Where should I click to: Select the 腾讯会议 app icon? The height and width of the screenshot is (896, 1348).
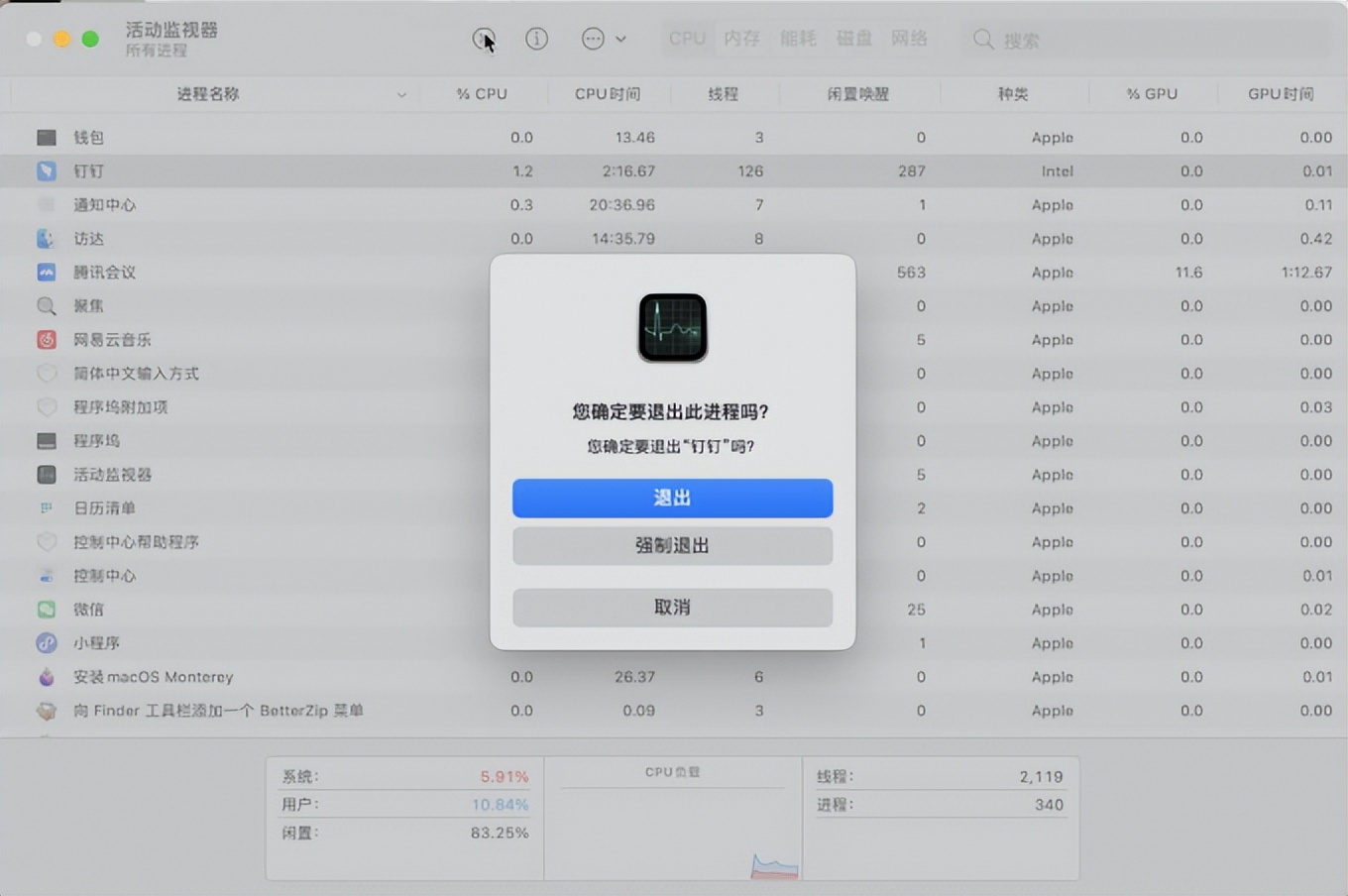(46, 273)
